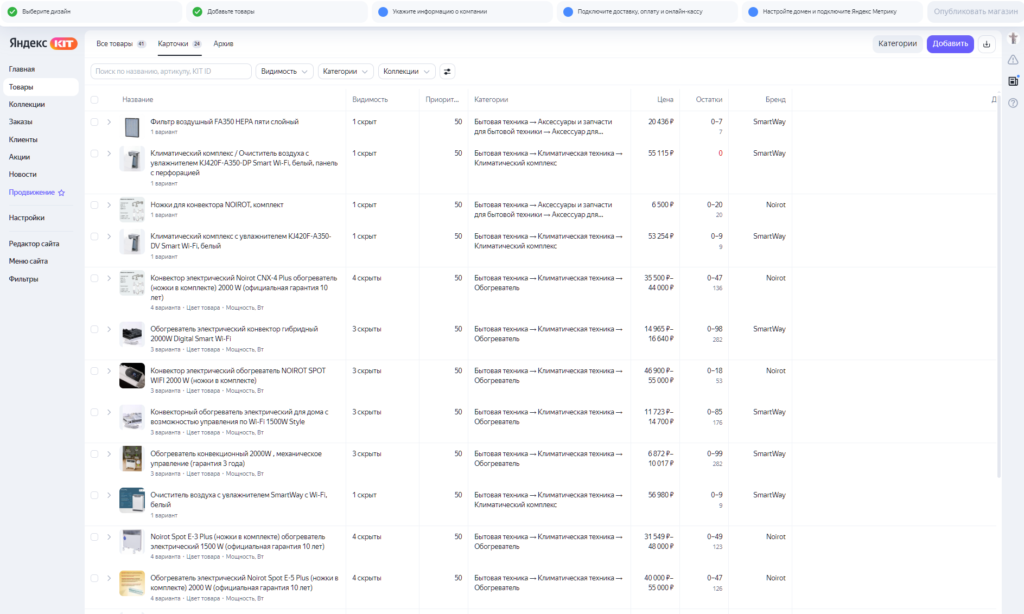Open Меню сайта in the sidebar

(28, 261)
